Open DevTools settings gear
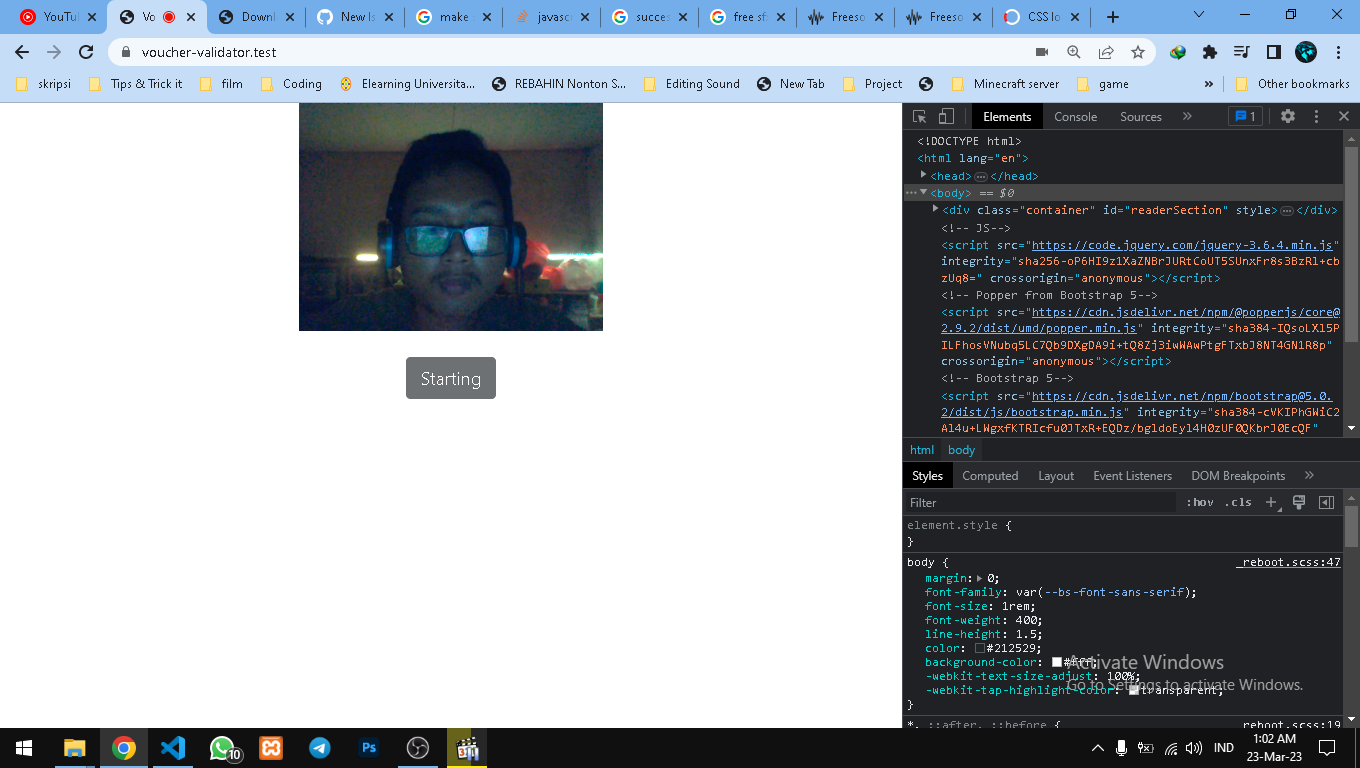 [1287, 116]
